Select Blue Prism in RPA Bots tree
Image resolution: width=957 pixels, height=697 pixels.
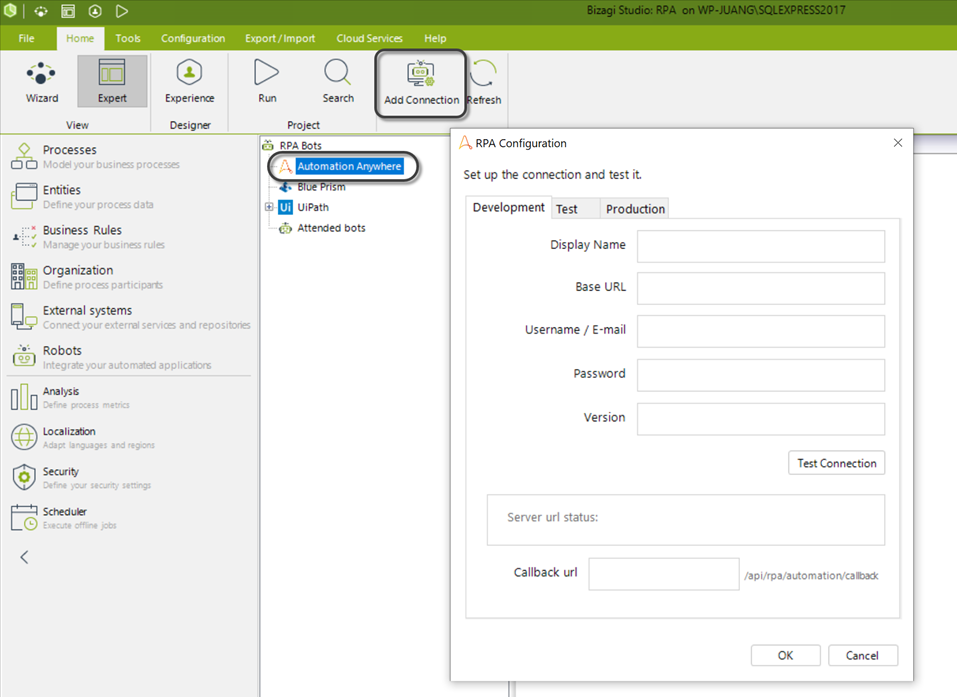pyautogui.click(x=321, y=187)
